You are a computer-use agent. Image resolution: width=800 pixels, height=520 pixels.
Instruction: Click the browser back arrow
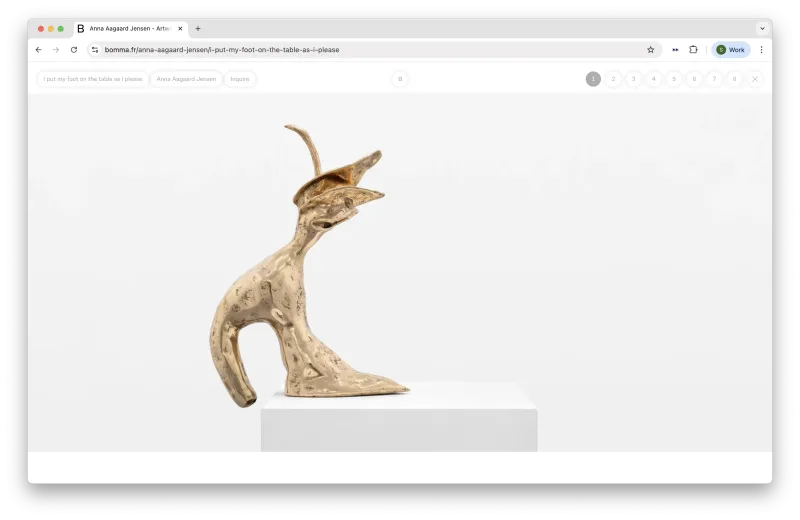(x=39, y=49)
